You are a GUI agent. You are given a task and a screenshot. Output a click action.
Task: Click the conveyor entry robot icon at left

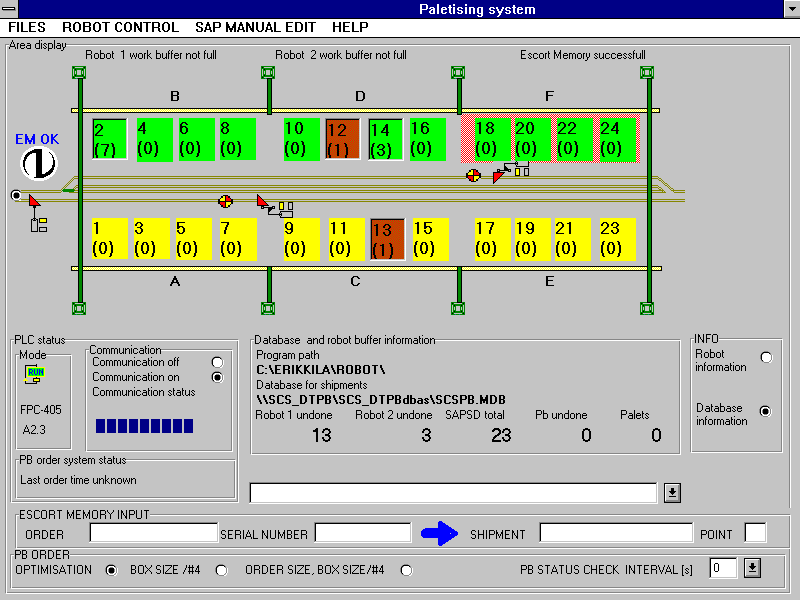[x=38, y=213]
